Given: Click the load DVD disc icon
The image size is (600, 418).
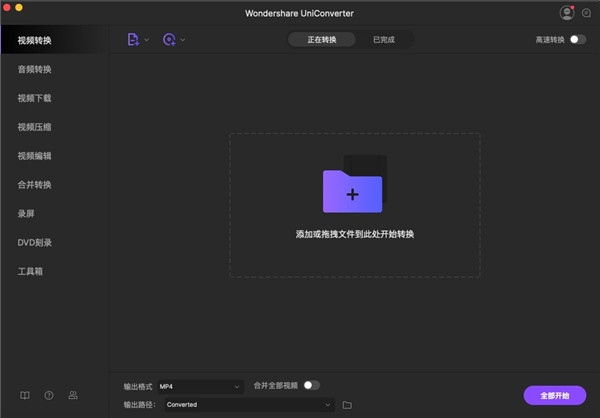Looking at the screenshot, I should click(168, 40).
